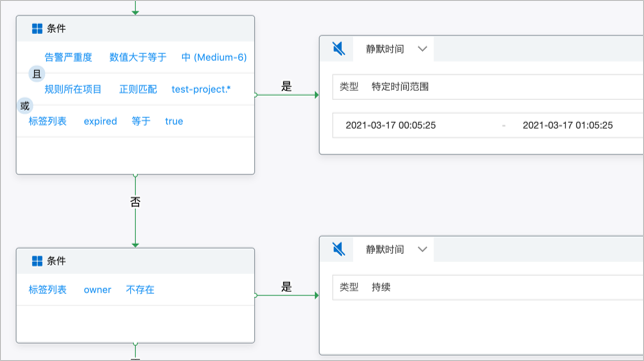Image resolution: width=644 pixels, height=361 pixels.
Task: Click the 是 label of the upper branch
Action: pos(286,86)
